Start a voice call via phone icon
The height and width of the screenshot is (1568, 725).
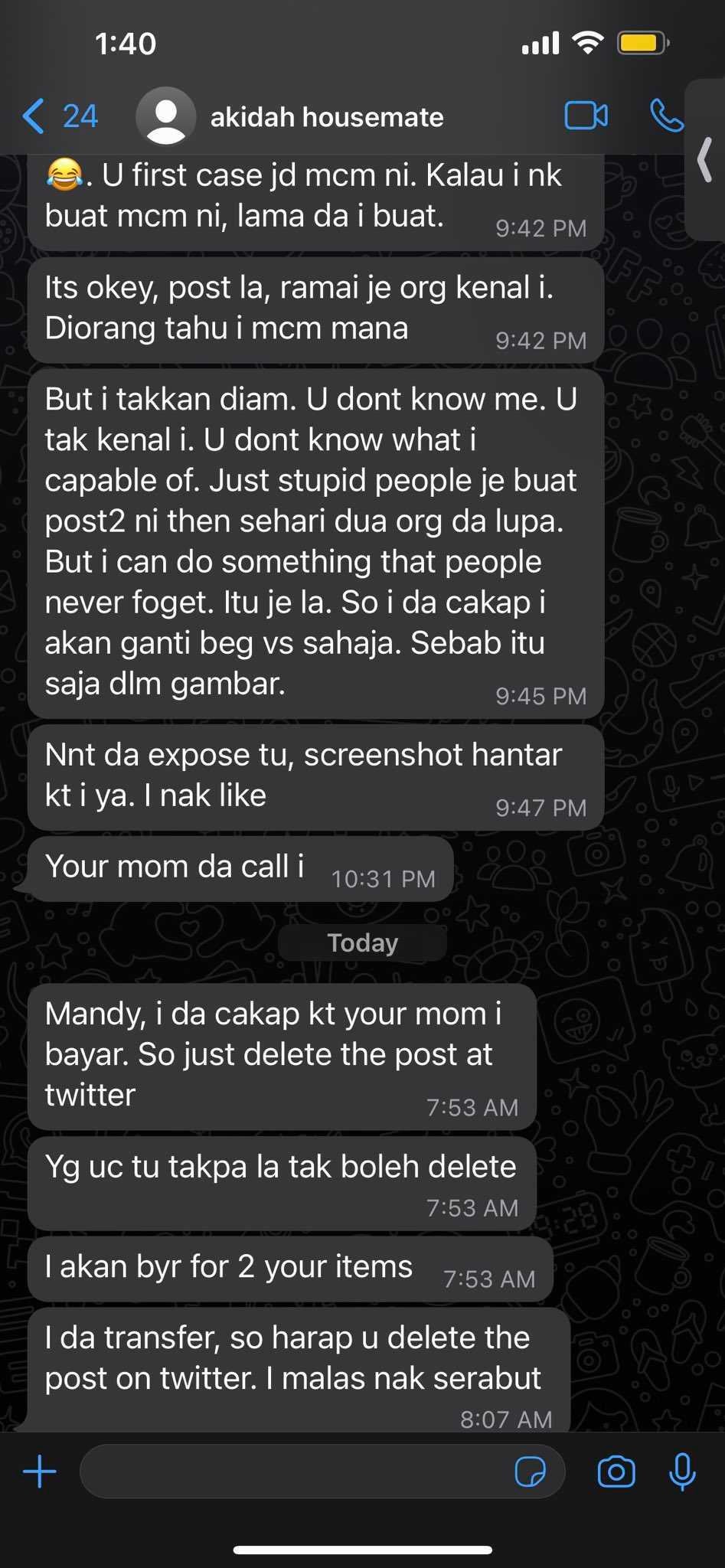tap(666, 116)
